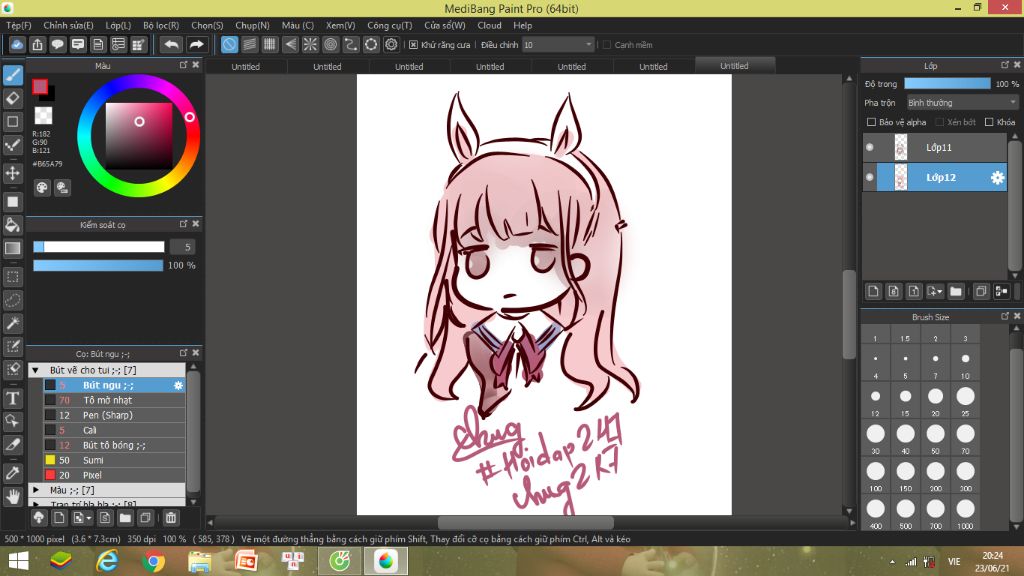1024x576 pixels.
Task: Toggle Khử răng cưa checkbox
Action: (413, 45)
